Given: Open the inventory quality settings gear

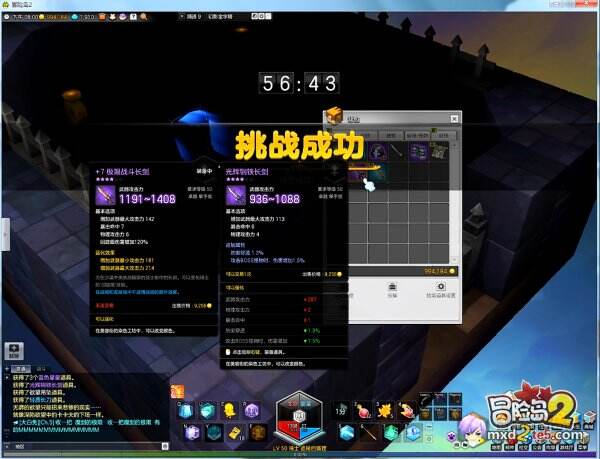Looking at the screenshot, I should click(441, 290).
